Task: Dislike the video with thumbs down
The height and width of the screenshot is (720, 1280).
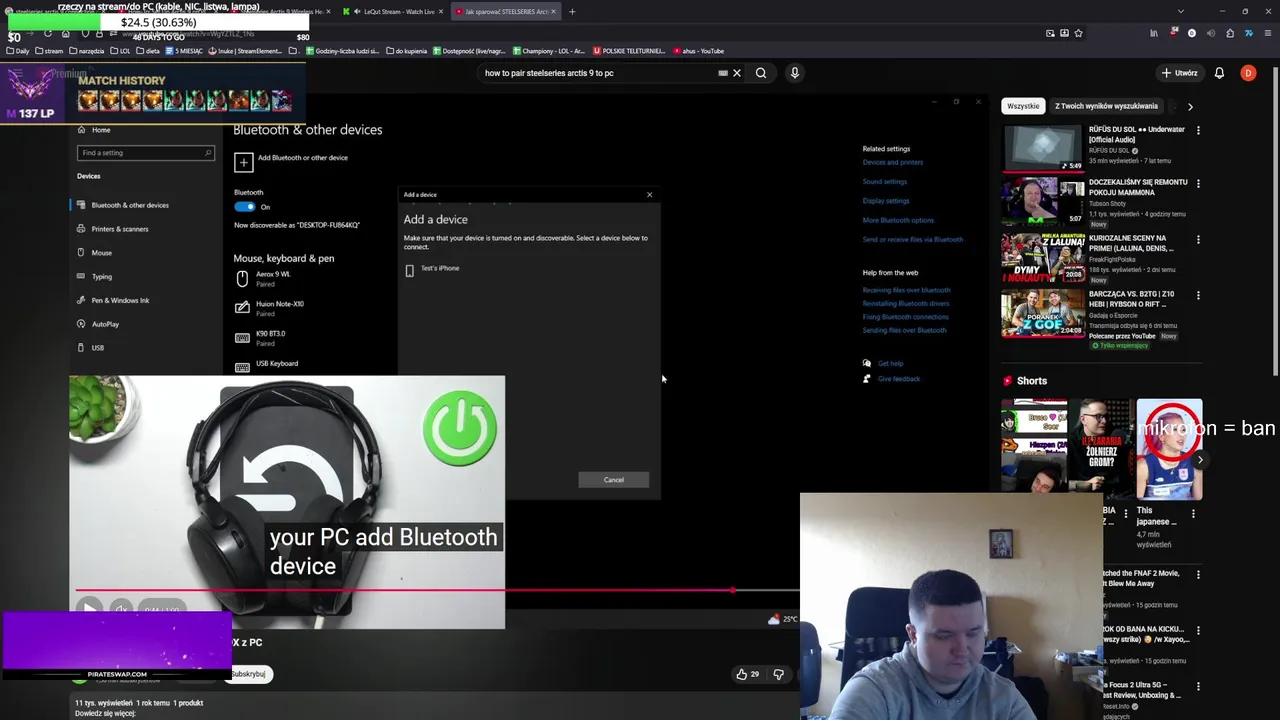Action: [779, 674]
